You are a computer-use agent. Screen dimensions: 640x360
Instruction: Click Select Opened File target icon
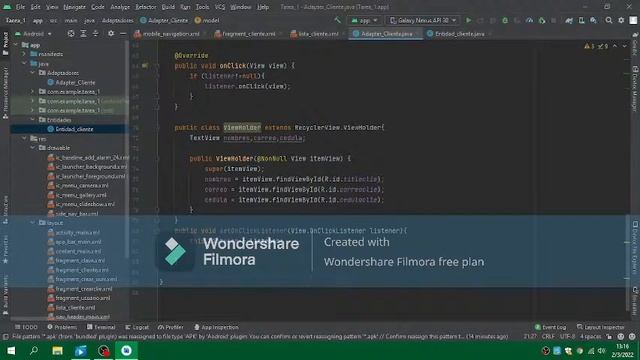(71, 33)
